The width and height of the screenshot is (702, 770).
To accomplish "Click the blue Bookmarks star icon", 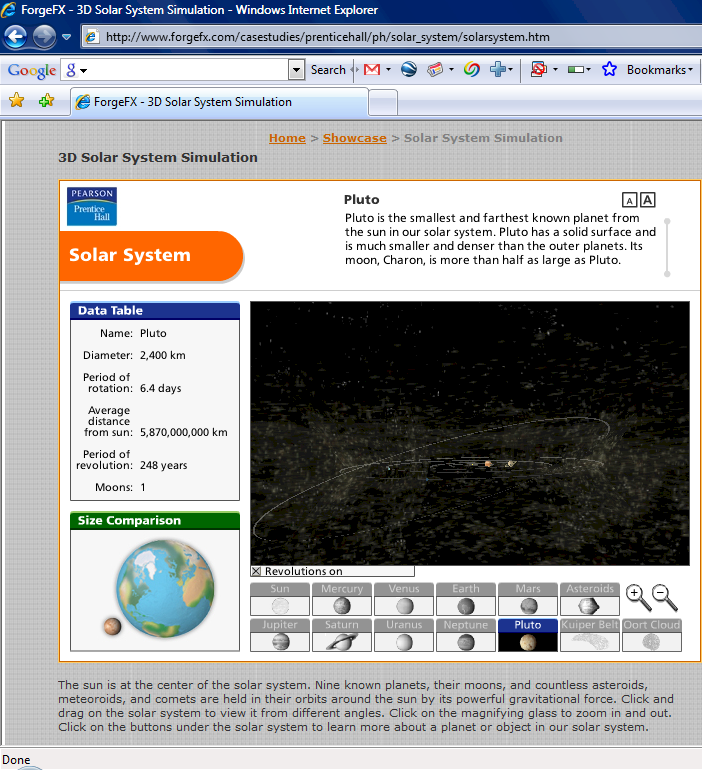I will (609, 70).
